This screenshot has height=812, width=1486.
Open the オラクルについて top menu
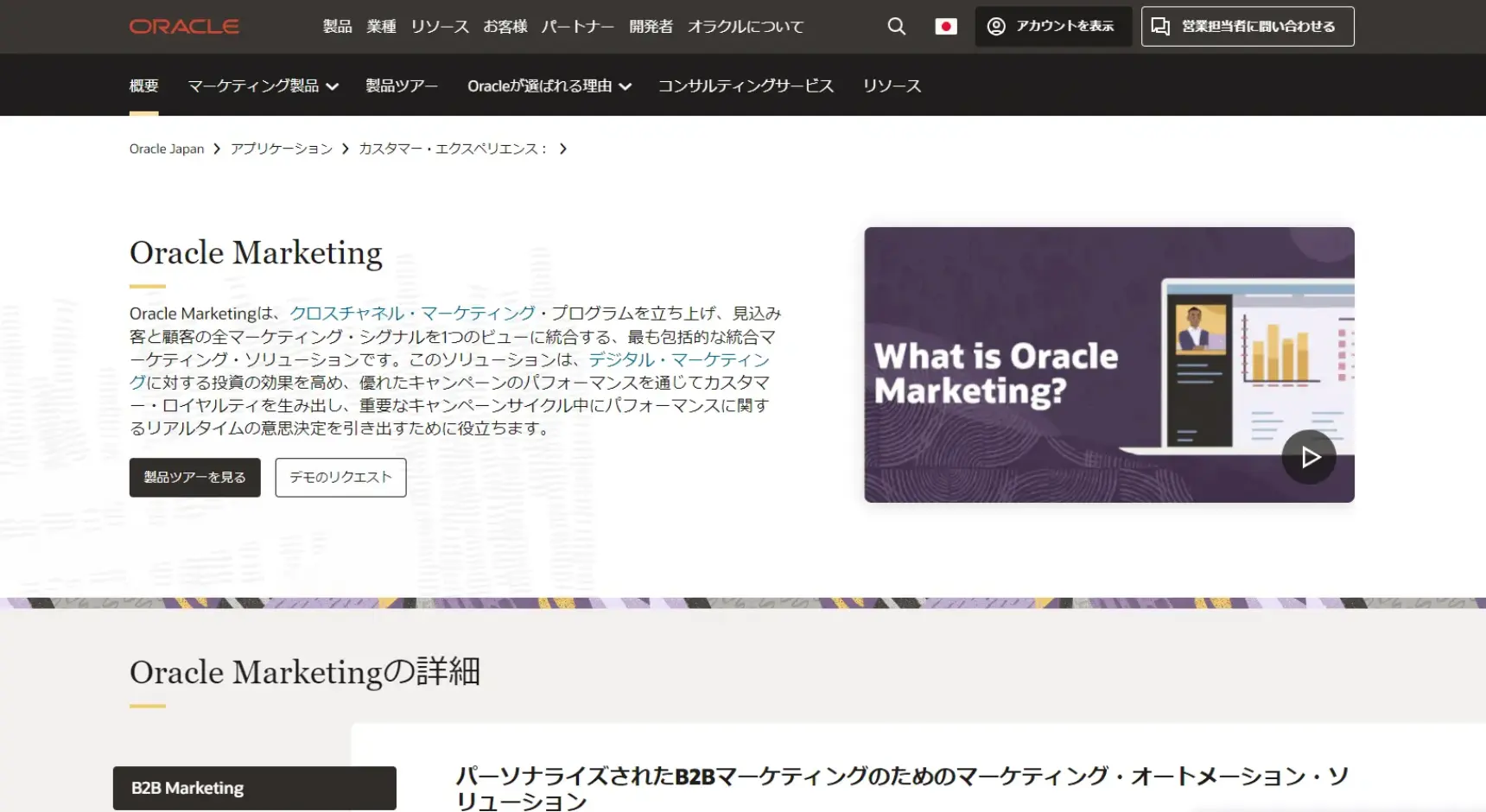click(x=746, y=27)
